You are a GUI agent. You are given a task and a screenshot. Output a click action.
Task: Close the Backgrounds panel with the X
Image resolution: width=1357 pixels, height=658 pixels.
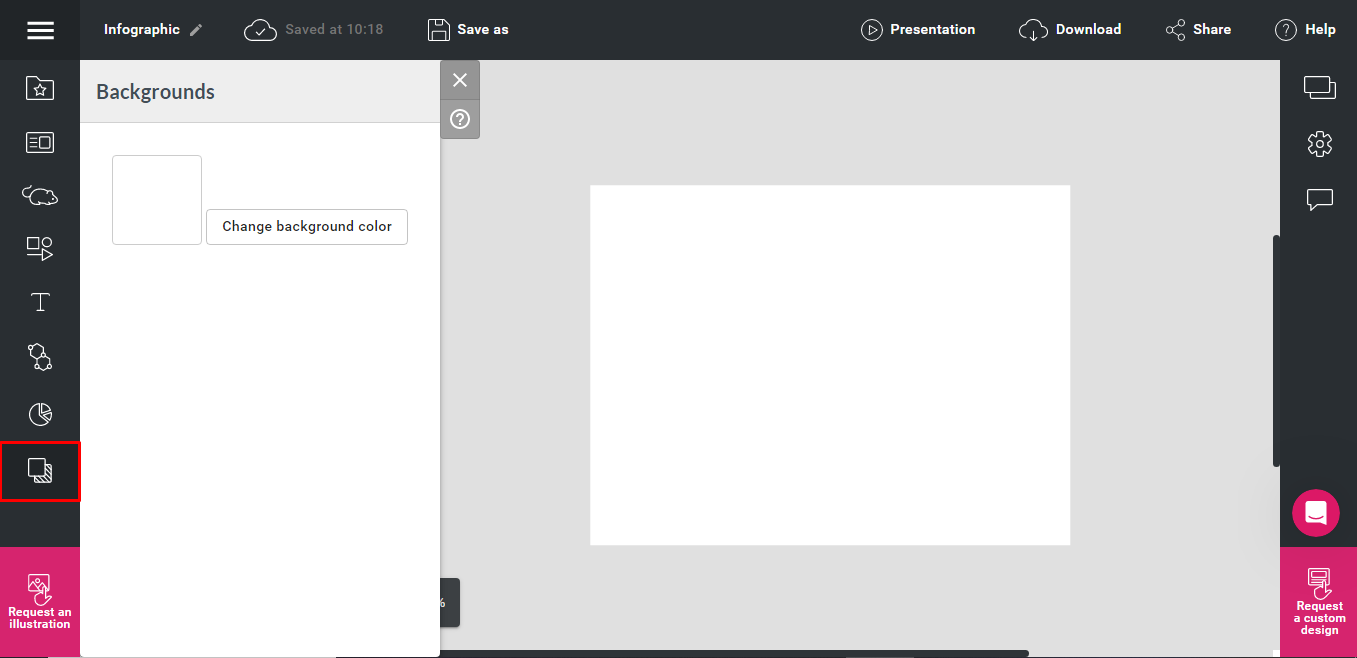(460, 80)
